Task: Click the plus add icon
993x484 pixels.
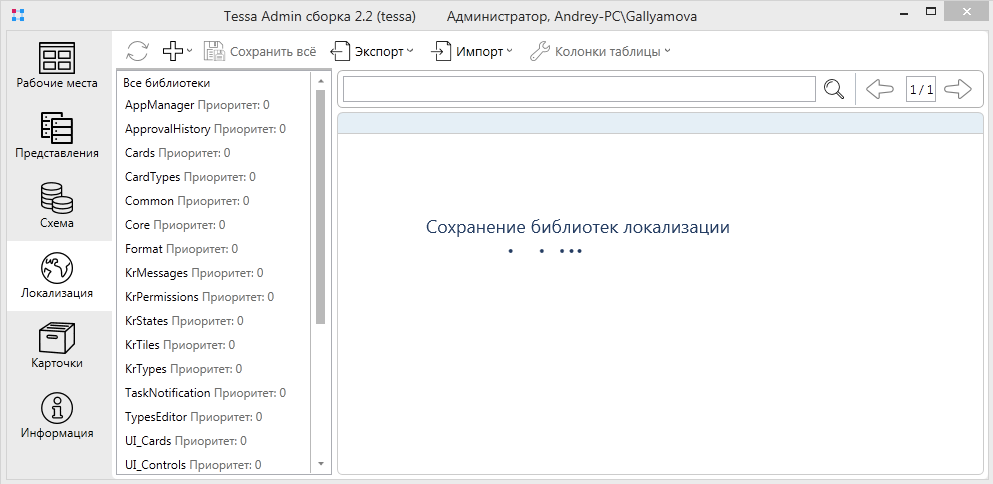Action: 174,51
